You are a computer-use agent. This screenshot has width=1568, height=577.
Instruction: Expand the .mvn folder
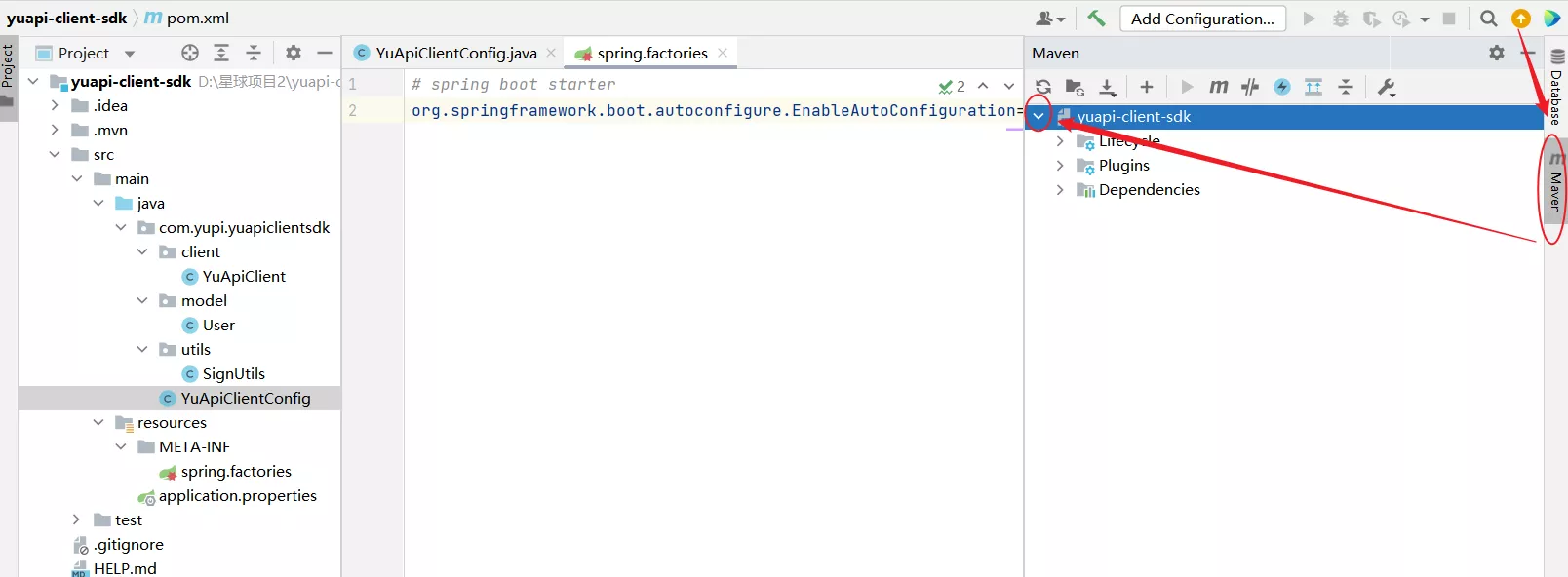click(x=55, y=130)
